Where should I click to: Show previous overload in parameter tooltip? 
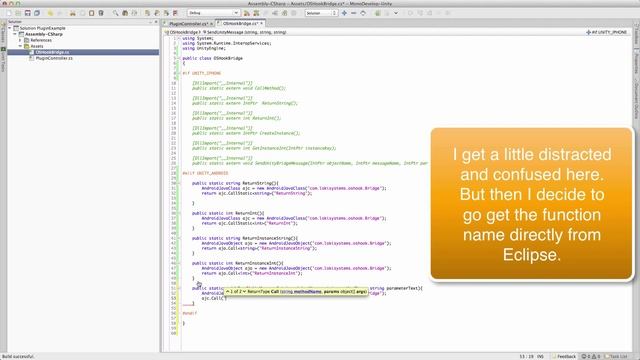[x=228, y=292]
